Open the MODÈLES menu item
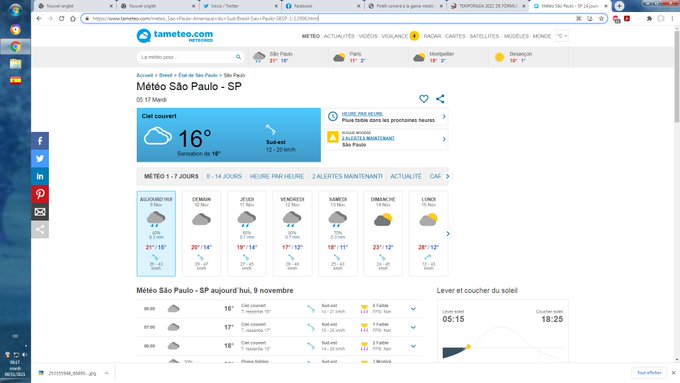This screenshot has height=383, width=680. tap(516, 36)
